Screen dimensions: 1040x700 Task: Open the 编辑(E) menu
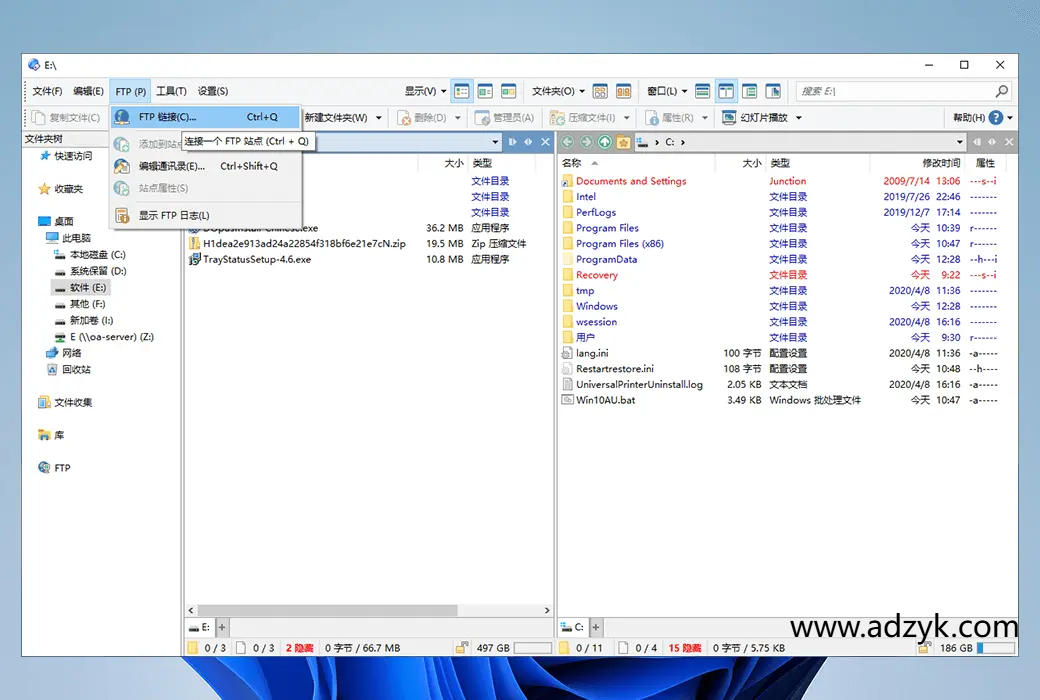[88, 91]
